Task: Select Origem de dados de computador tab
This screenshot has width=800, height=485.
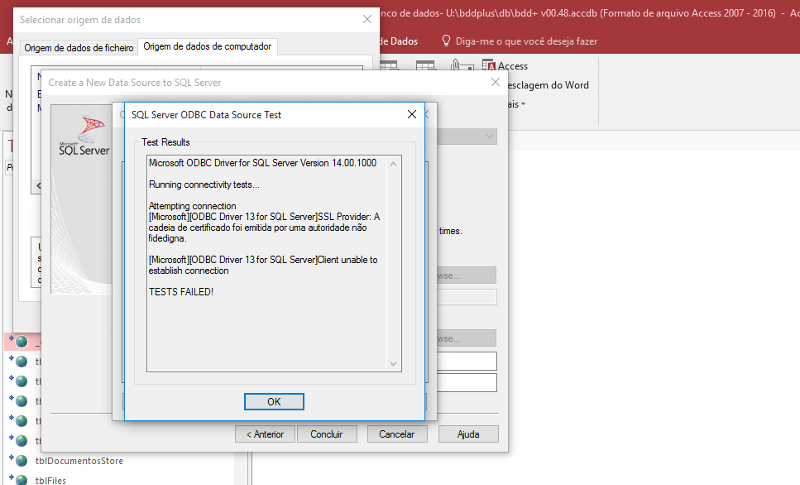Action: pyautogui.click(x=207, y=46)
